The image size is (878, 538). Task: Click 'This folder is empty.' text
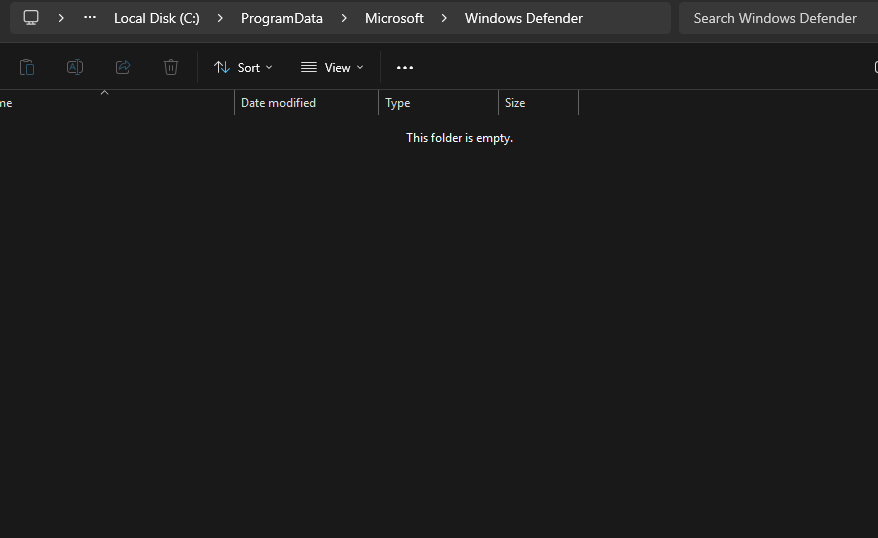(x=459, y=138)
